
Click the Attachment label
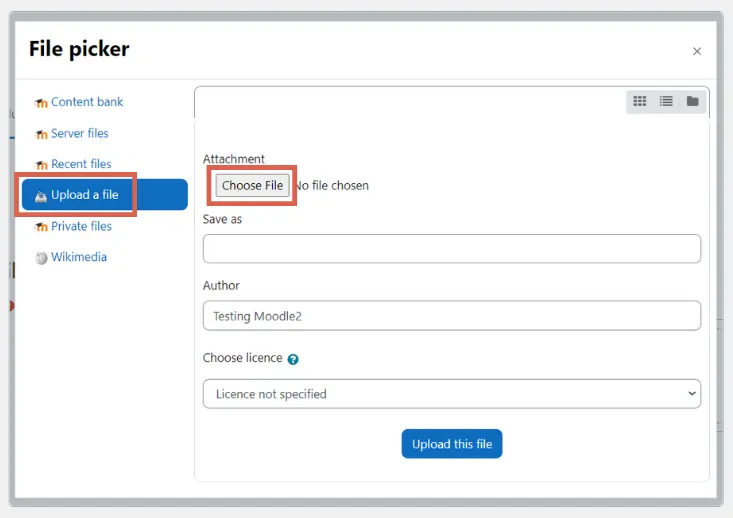pyautogui.click(x=234, y=159)
